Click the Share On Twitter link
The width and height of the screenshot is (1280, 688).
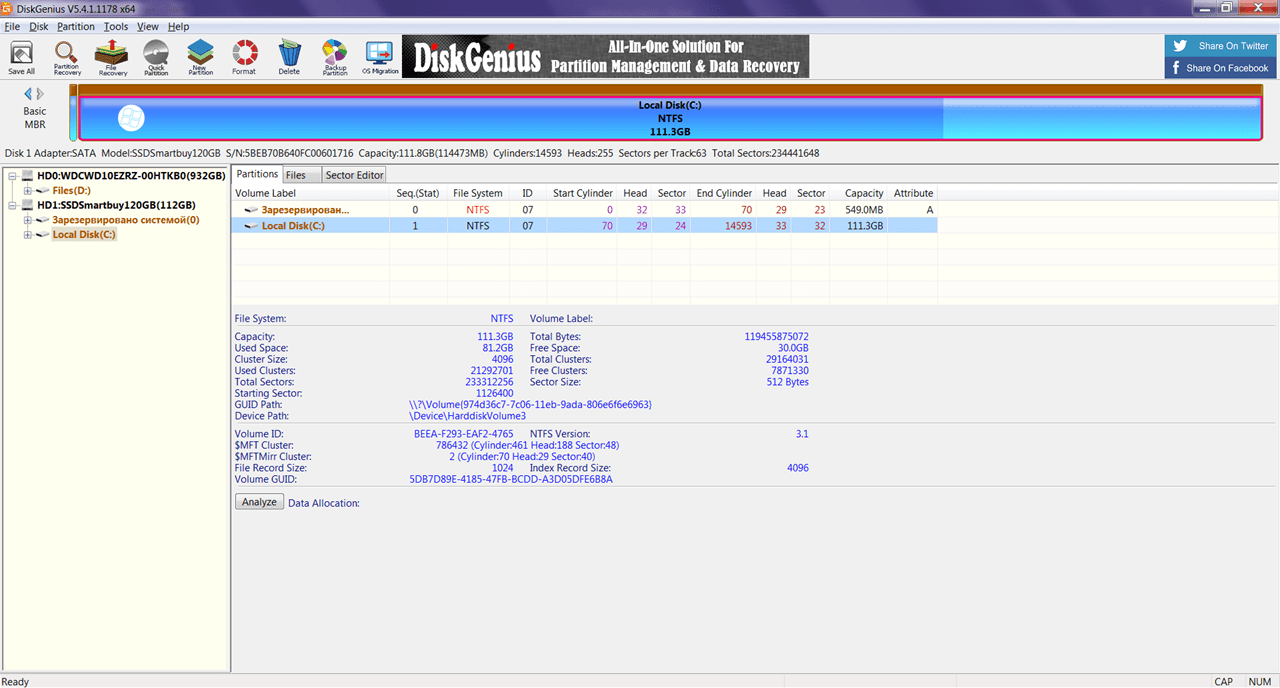(x=1221, y=46)
